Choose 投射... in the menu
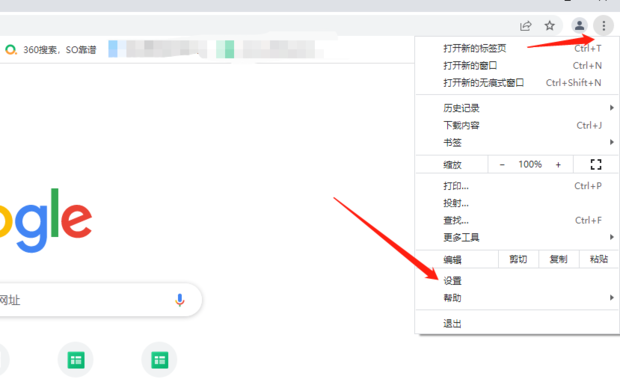Screen dimensions: 620x385 pos(517,203)
